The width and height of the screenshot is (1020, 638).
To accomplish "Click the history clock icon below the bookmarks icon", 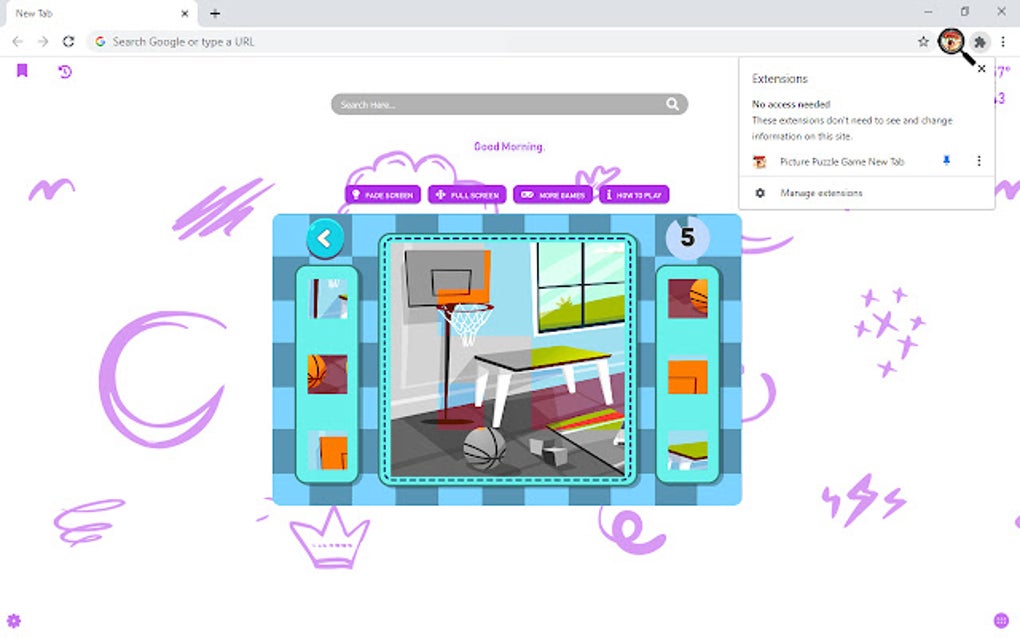I will click(x=66, y=72).
